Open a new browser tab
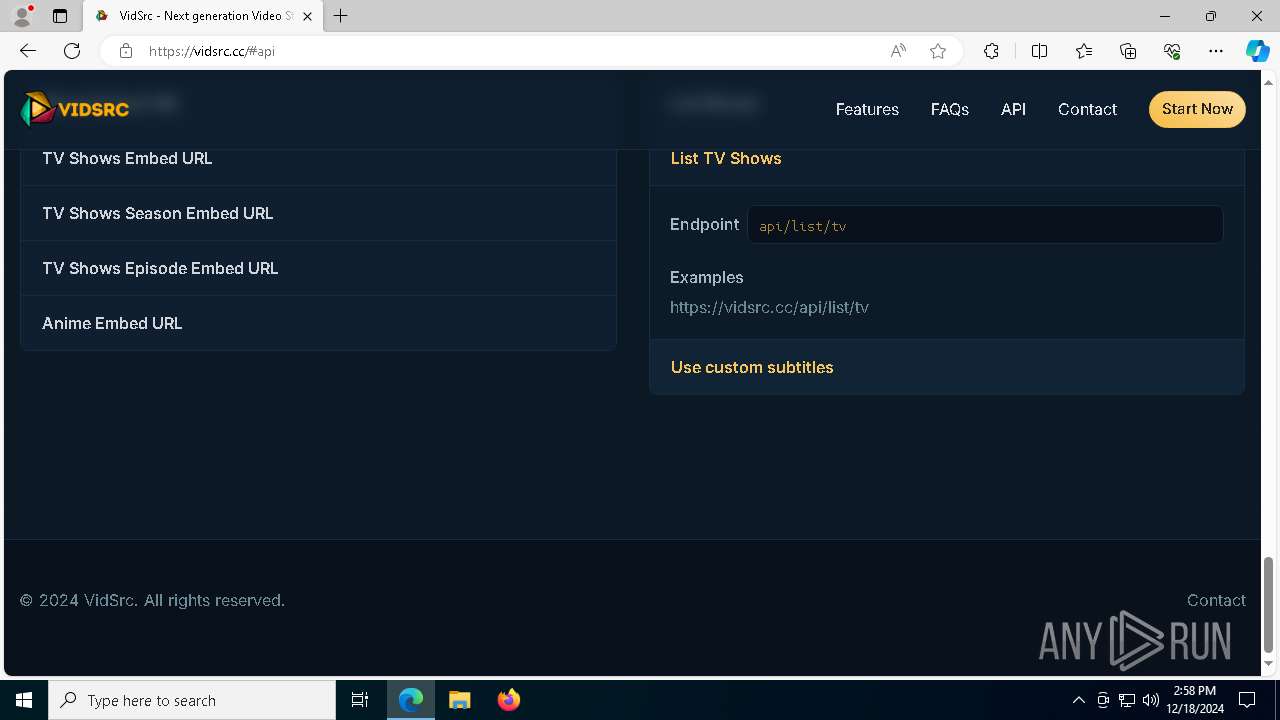 click(x=341, y=16)
